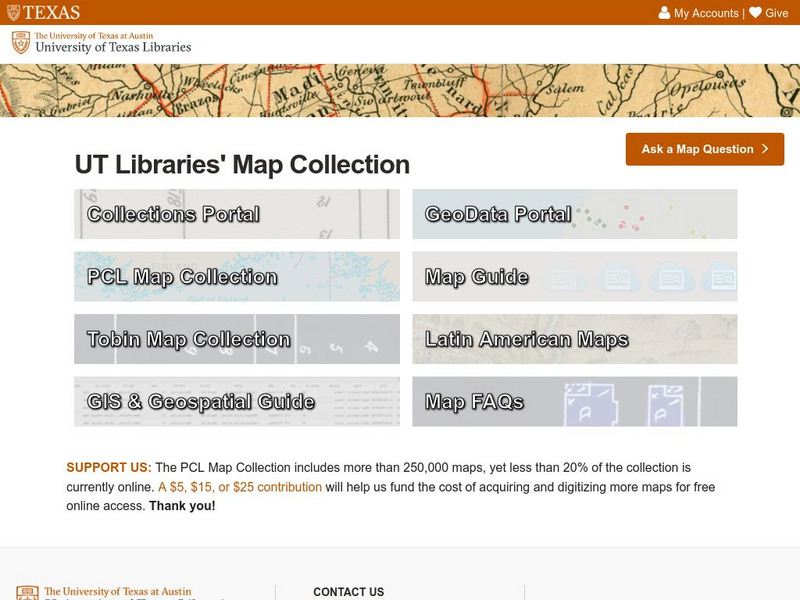Viewport: 800px width, 600px height.
Task: Open the Map FAQs tile
Action: tap(574, 402)
